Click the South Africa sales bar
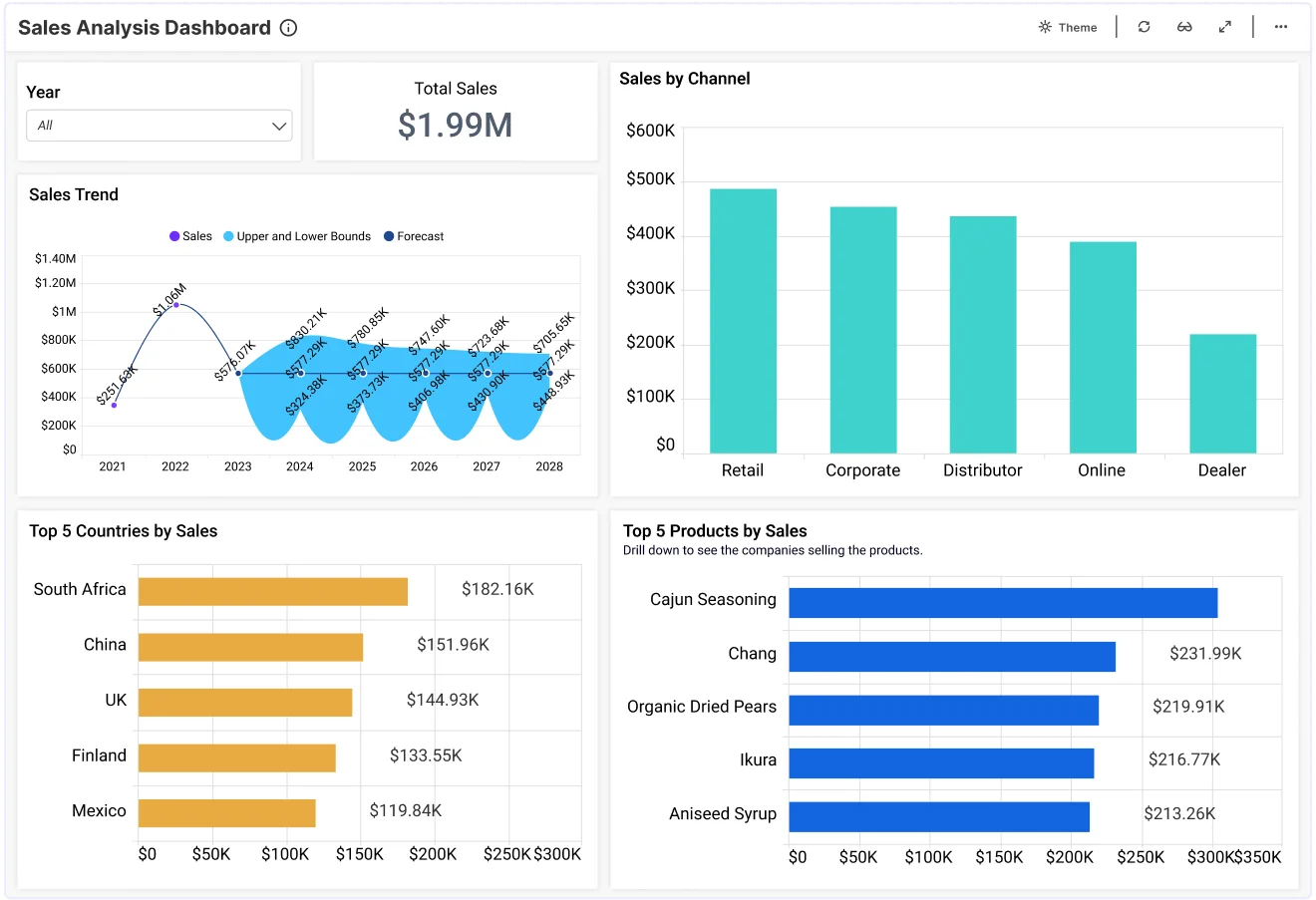Screen dimensions: 1316x900 (x=273, y=591)
